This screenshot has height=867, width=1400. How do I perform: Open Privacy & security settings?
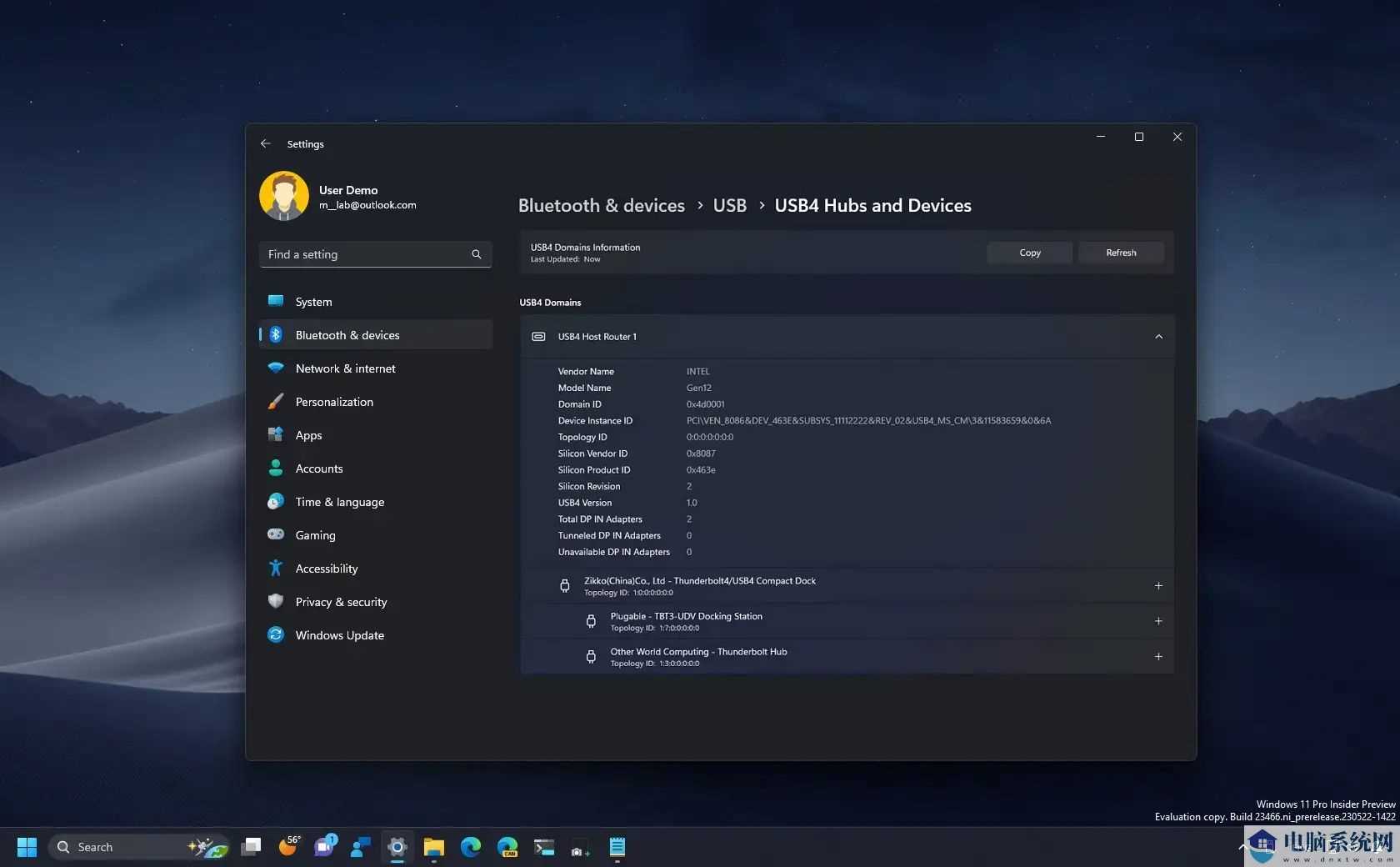(376, 602)
